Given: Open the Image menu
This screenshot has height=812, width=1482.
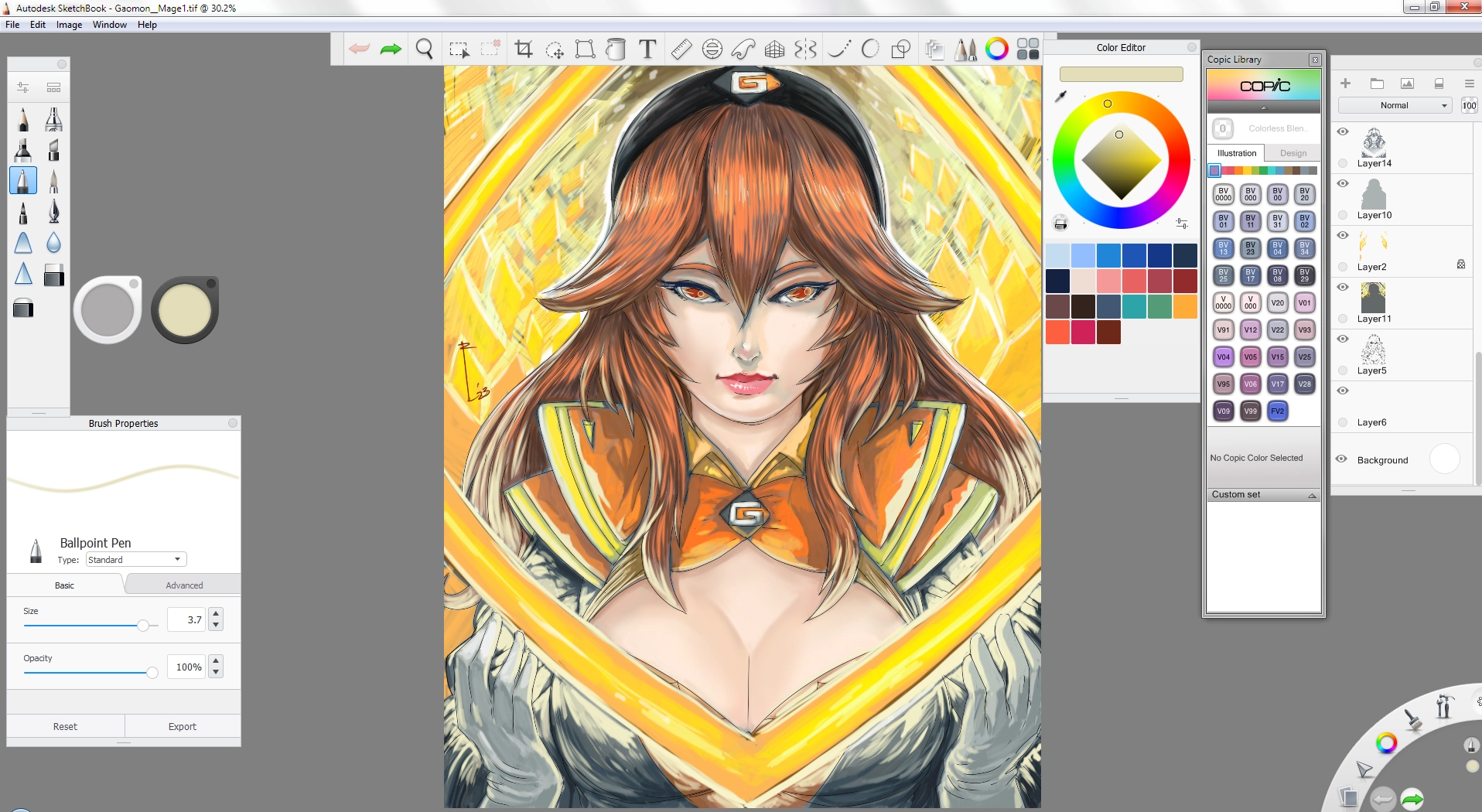Looking at the screenshot, I should (x=69, y=25).
